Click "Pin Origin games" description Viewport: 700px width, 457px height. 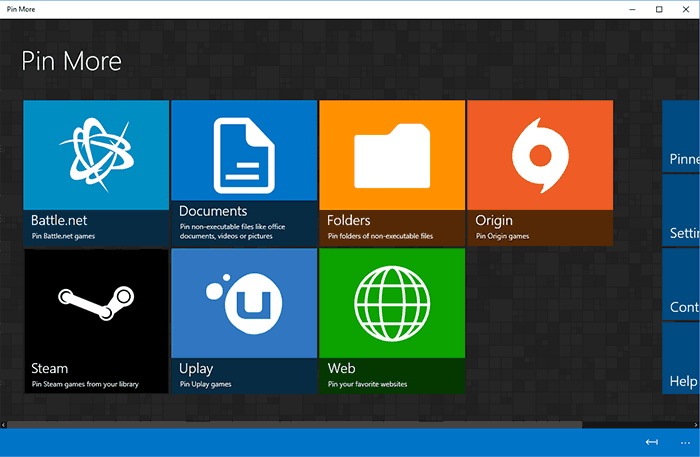coord(502,236)
